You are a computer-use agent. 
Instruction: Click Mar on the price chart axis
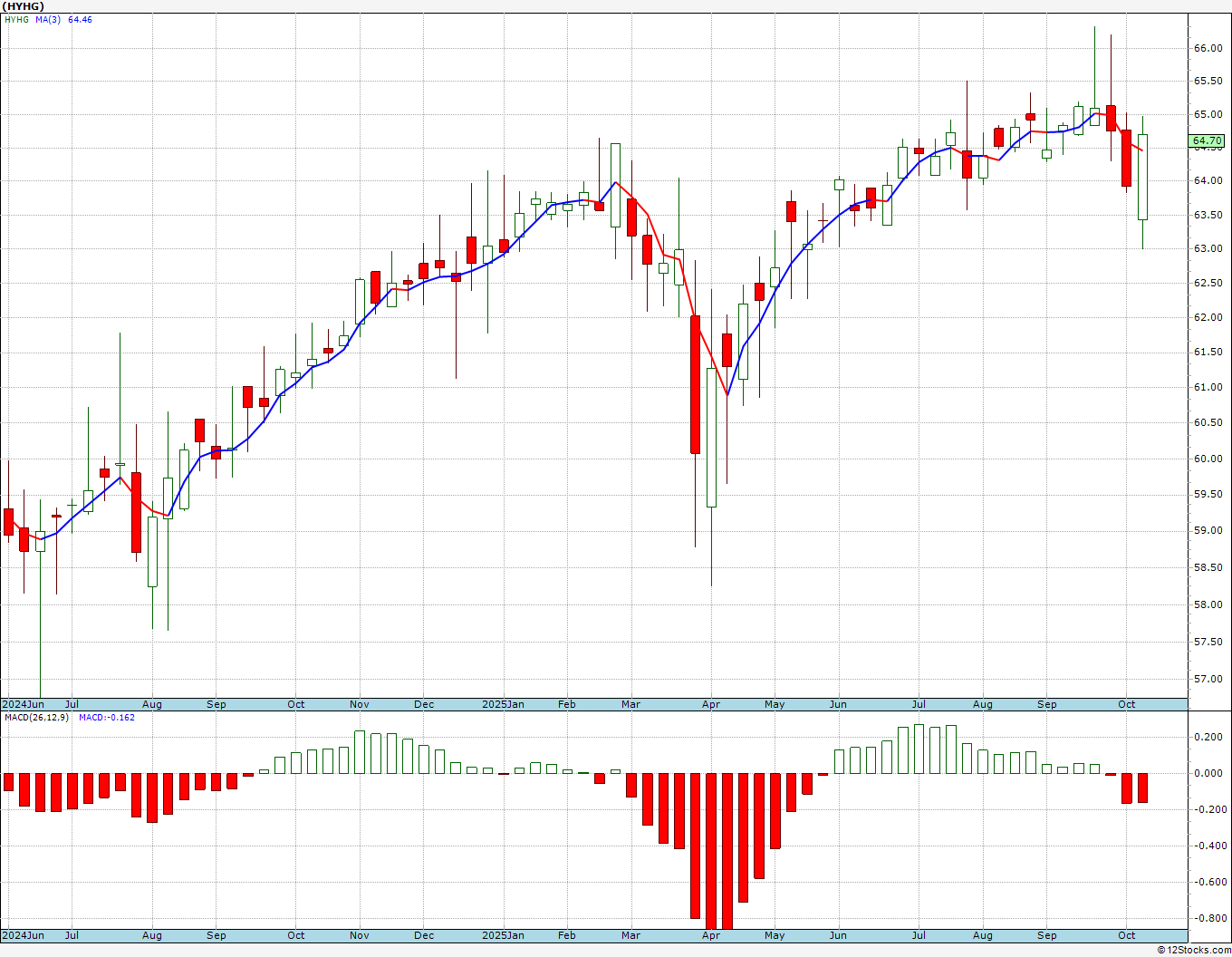tap(630, 704)
